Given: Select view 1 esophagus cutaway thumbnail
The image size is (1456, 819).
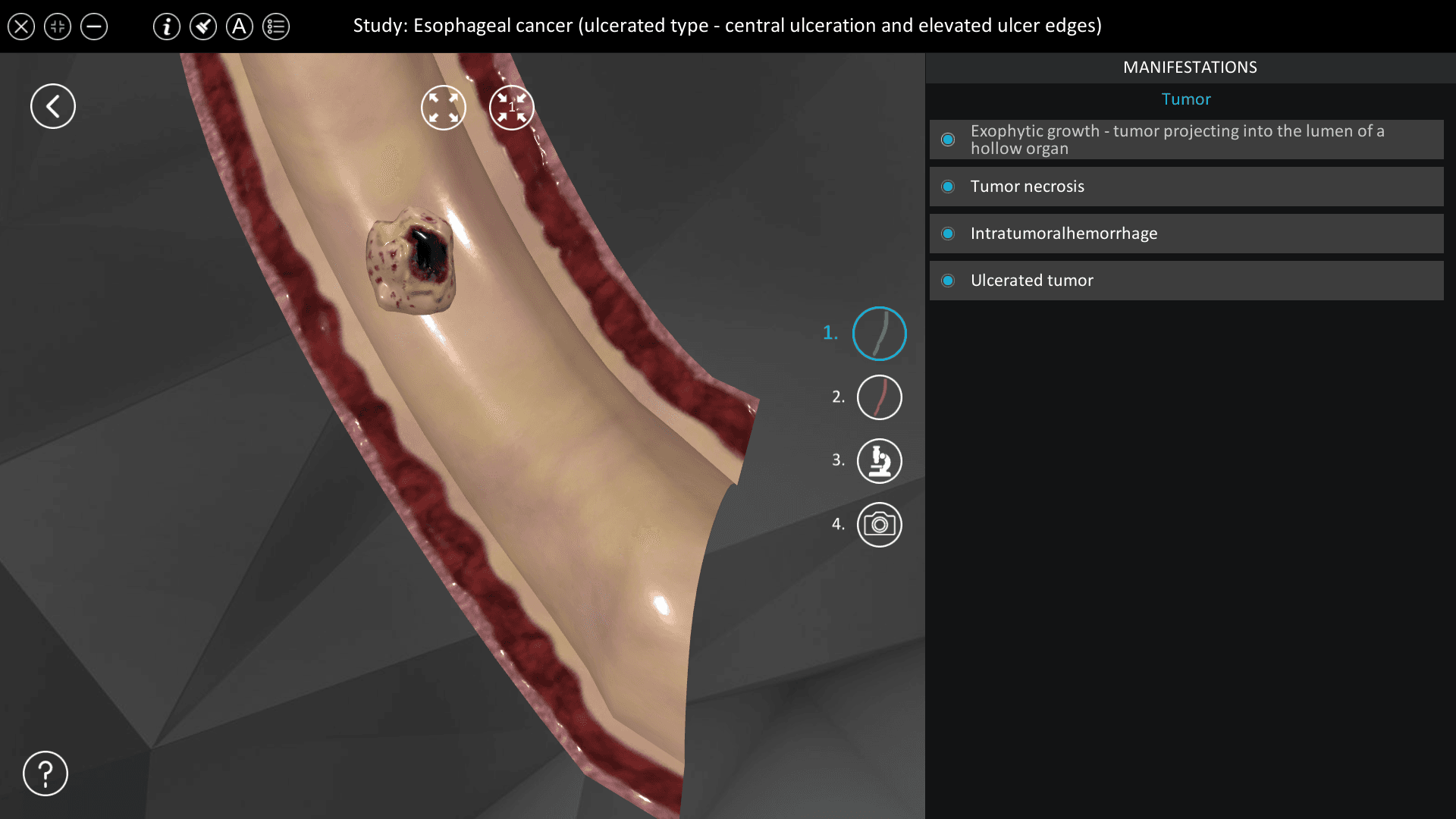Looking at the screenshot, I should (x=880, y=334).
